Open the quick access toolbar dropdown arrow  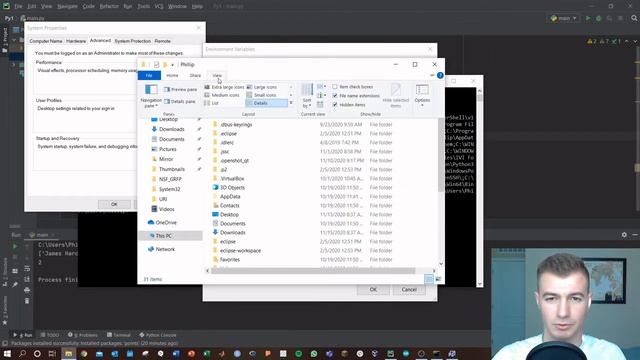[172, 65]
